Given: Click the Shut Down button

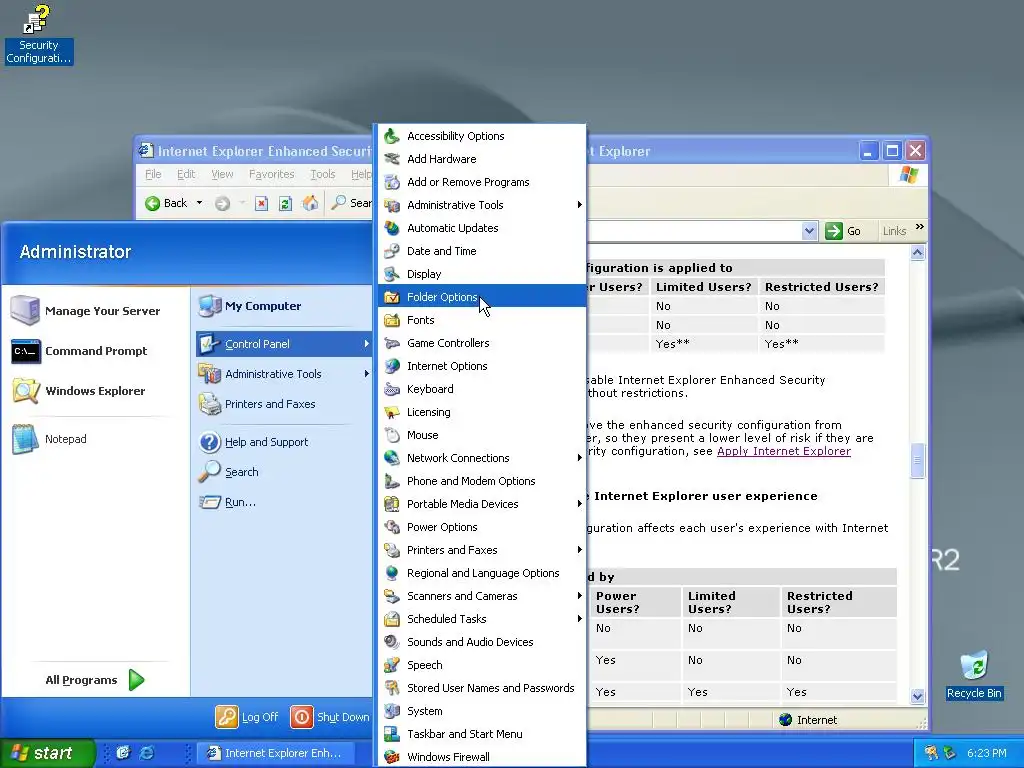Looking at the screenshot, I should coord(330,717).
